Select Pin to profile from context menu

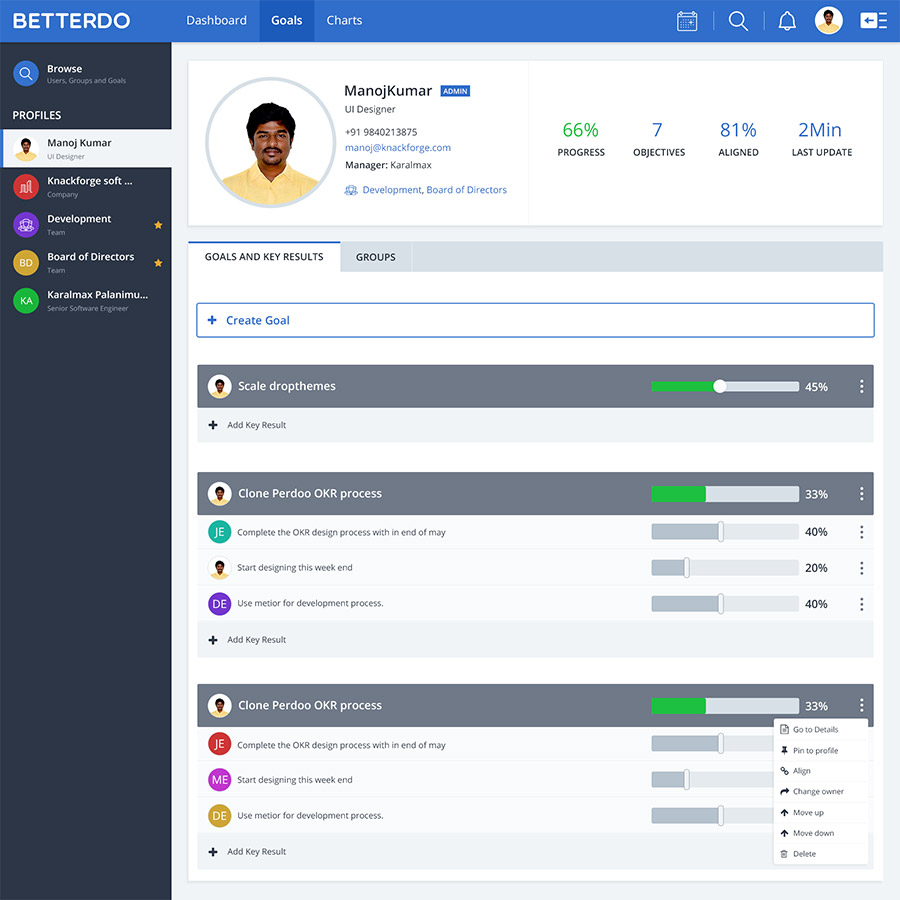pos(815,751)
